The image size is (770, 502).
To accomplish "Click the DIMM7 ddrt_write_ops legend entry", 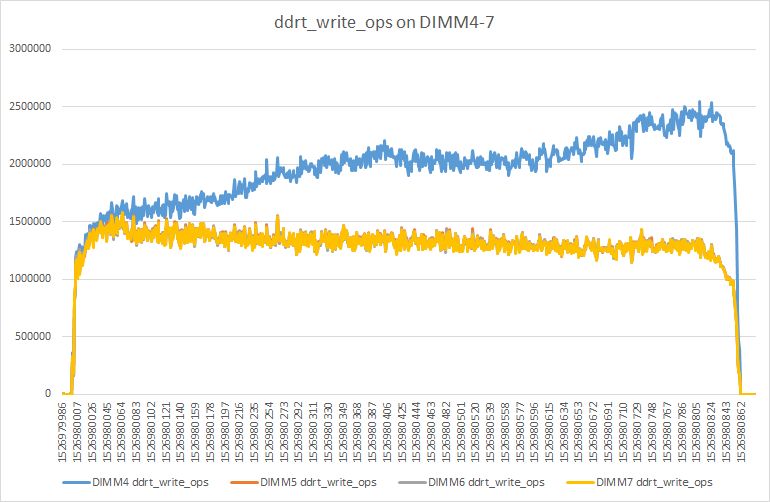I will point(639,482).
